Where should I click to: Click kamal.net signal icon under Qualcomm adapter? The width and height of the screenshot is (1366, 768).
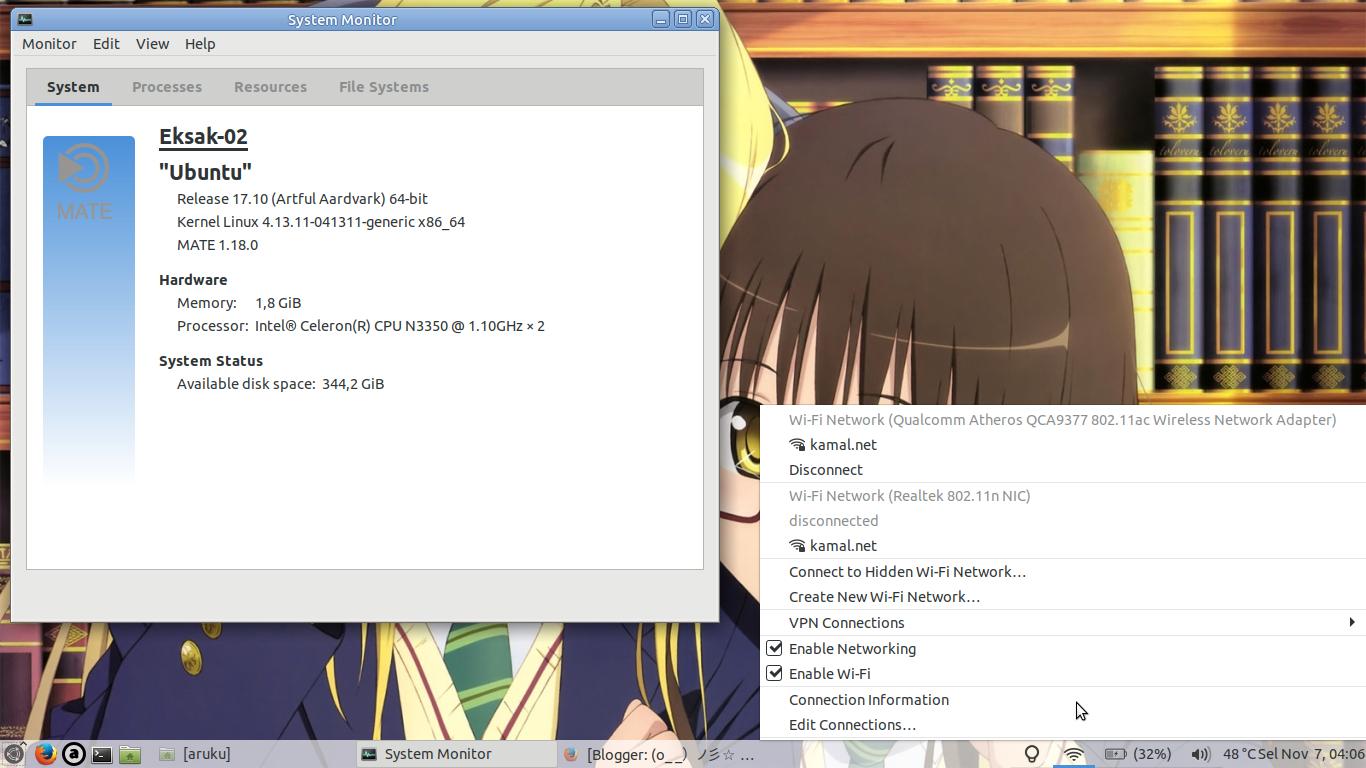point(797,445)
